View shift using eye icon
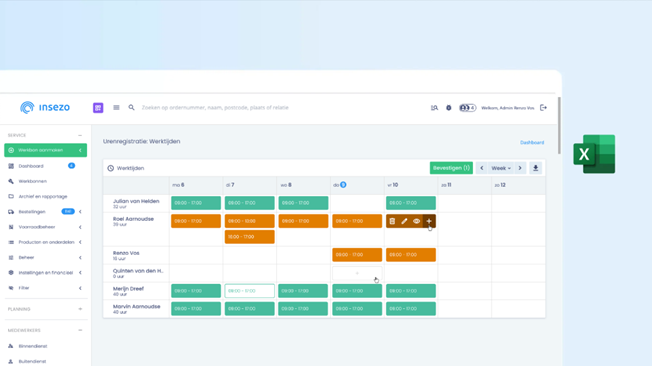 coord(416,221)
